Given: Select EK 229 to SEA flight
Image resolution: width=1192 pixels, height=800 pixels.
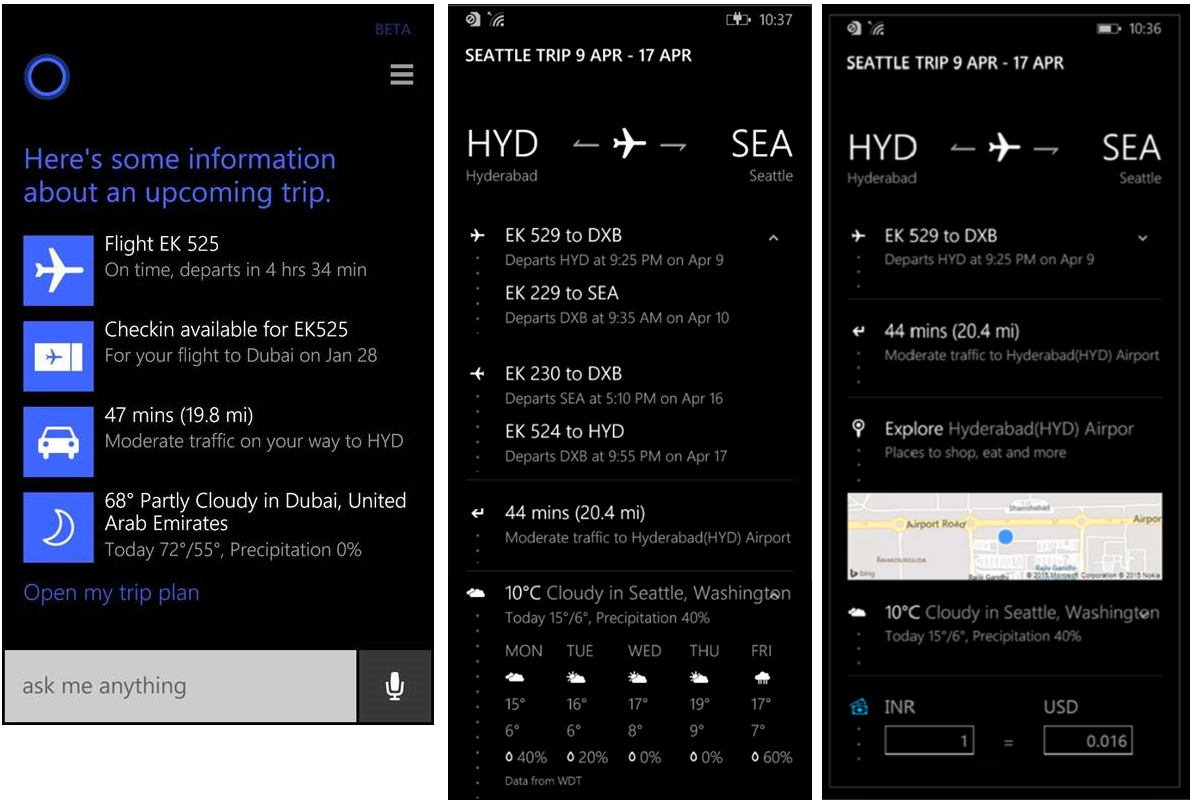Looking at the screenshot, I should coord(617,305).
